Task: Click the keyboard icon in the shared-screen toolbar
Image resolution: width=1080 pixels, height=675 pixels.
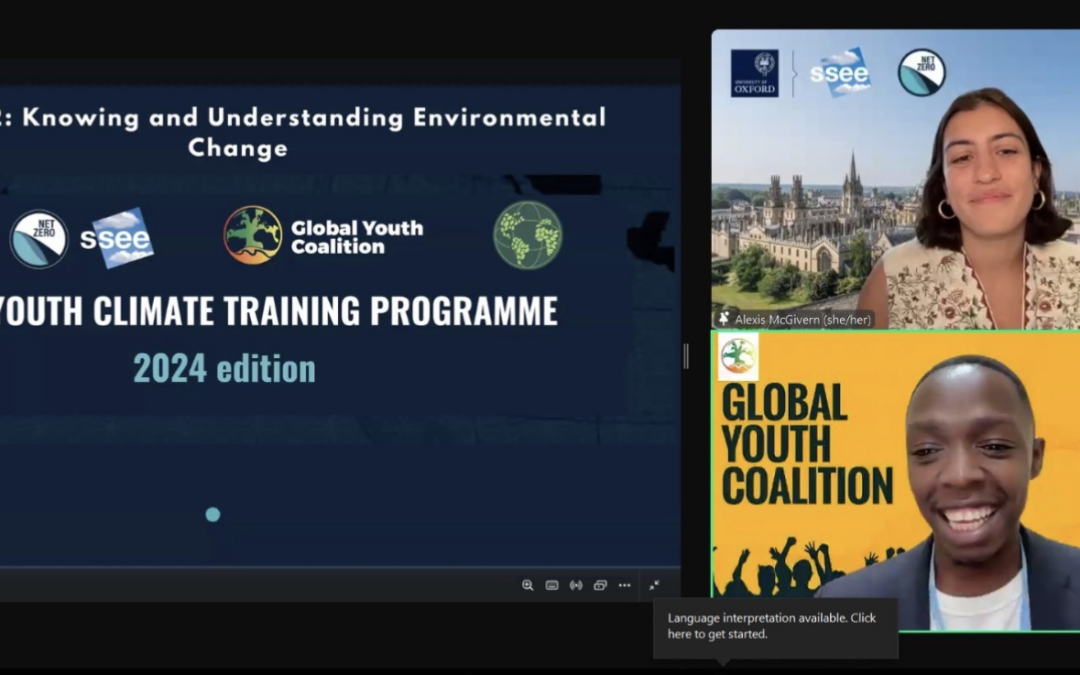Action: 552,585
